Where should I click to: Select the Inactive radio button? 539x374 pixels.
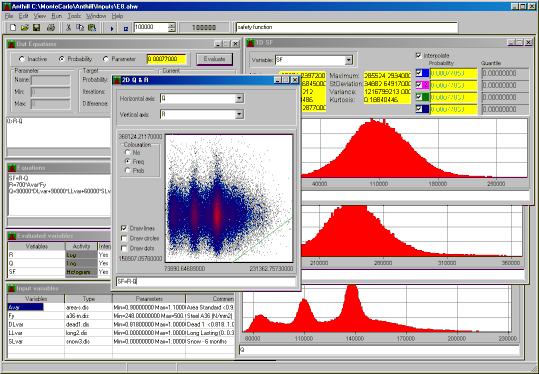click(x=22, y=59)
